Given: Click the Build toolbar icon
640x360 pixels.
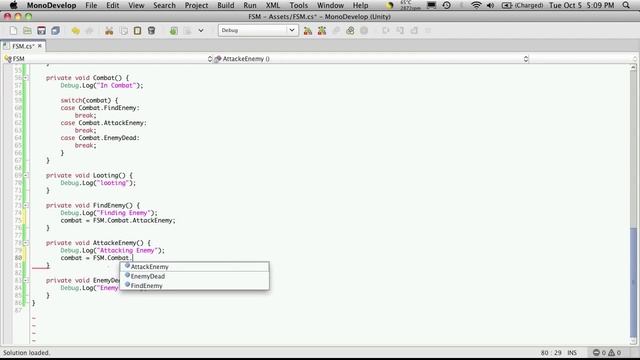Looking at the screenshot, I should pos(308,31).
